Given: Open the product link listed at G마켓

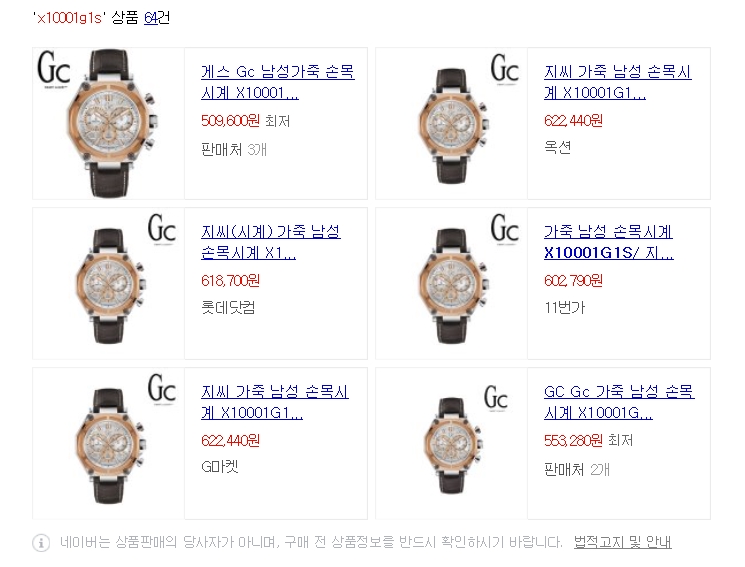Looking at the screenshot, I should [x=275, y=402].
